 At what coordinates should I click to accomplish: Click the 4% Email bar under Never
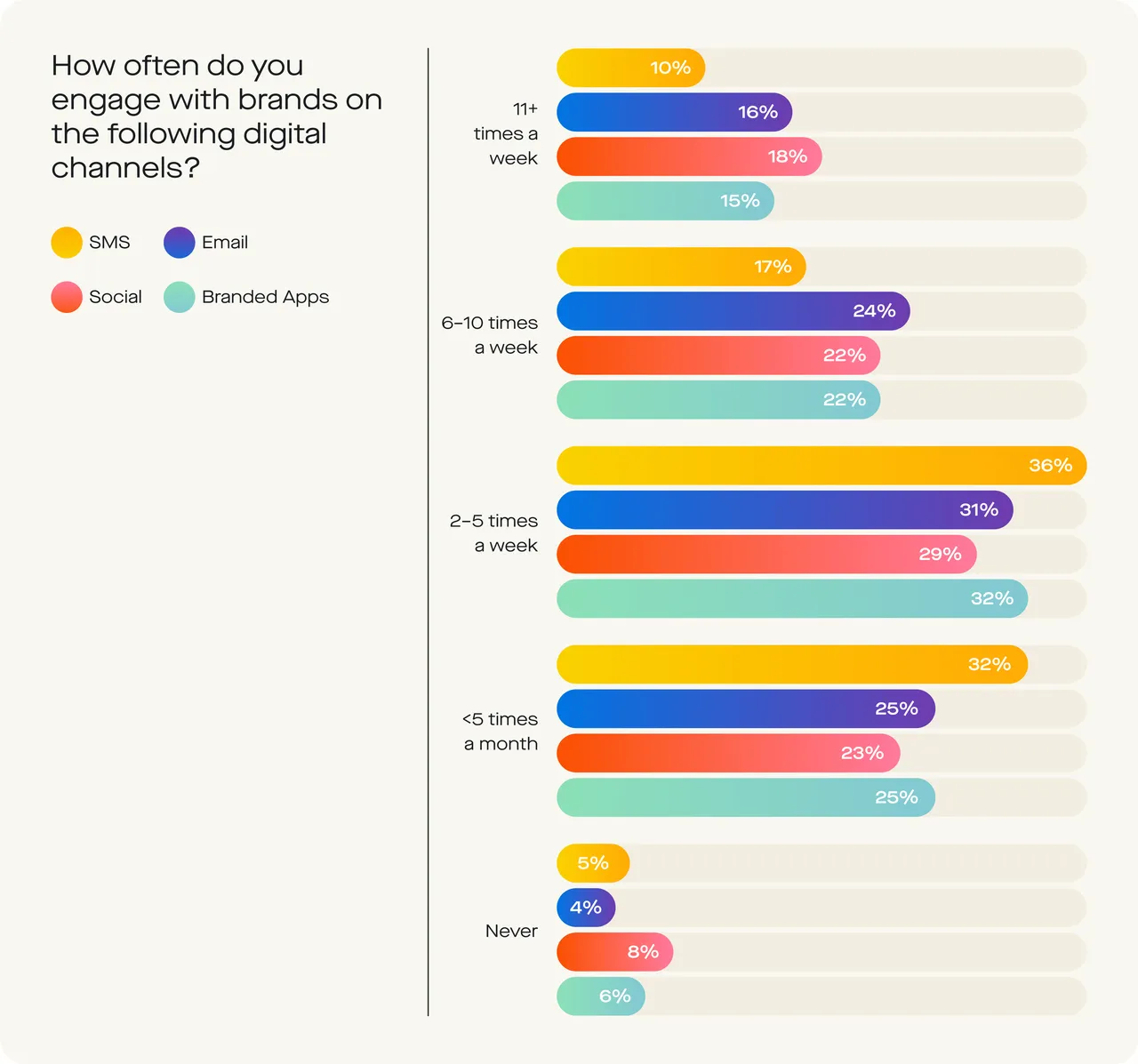click(586, 908)
